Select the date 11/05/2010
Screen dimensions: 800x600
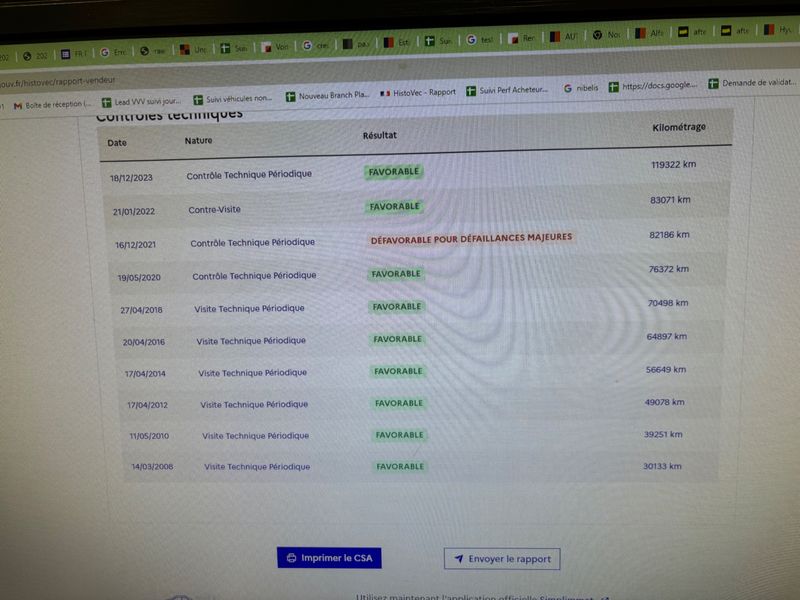pos(149,436)
